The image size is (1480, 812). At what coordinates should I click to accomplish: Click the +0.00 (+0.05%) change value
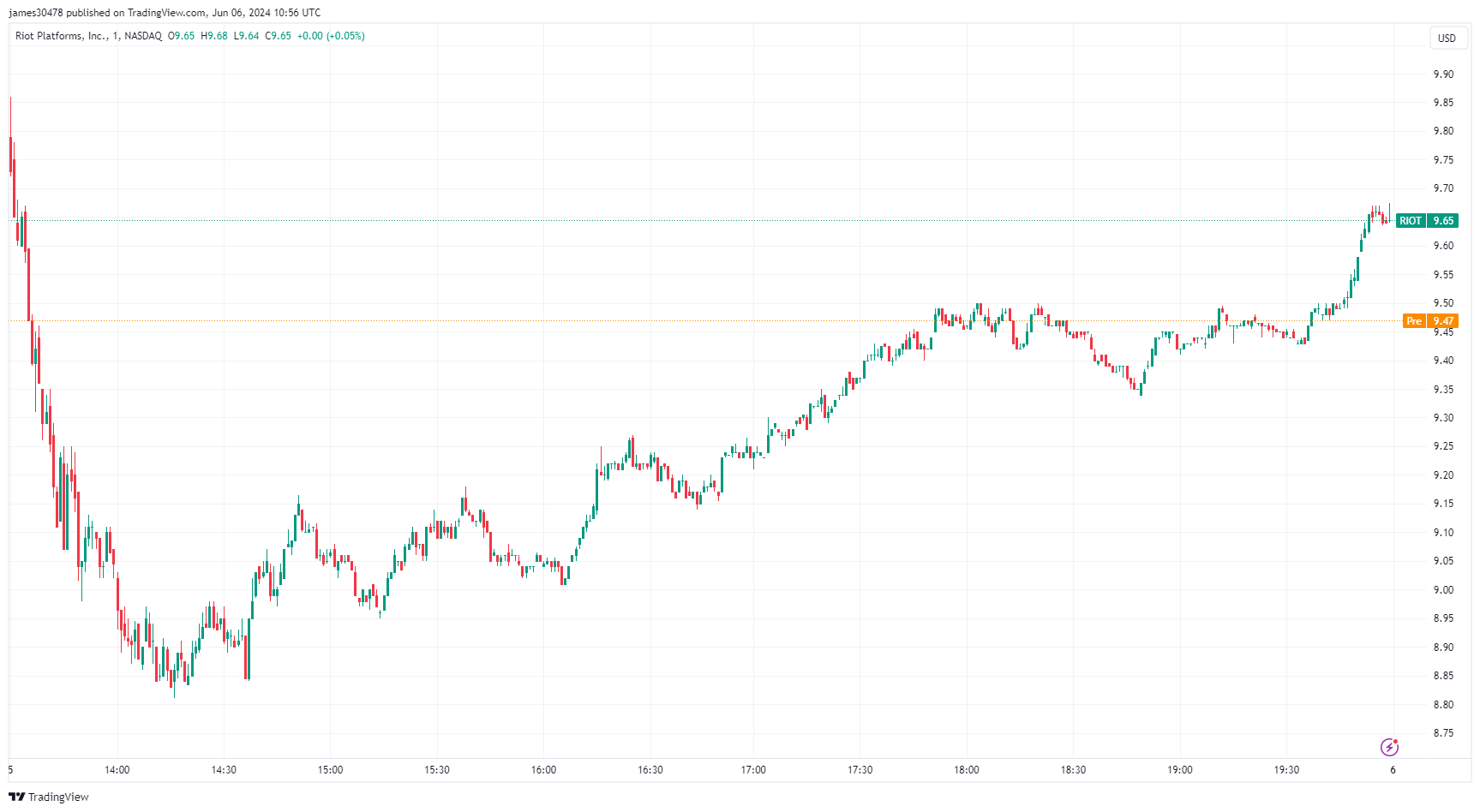tap(331, 36)
